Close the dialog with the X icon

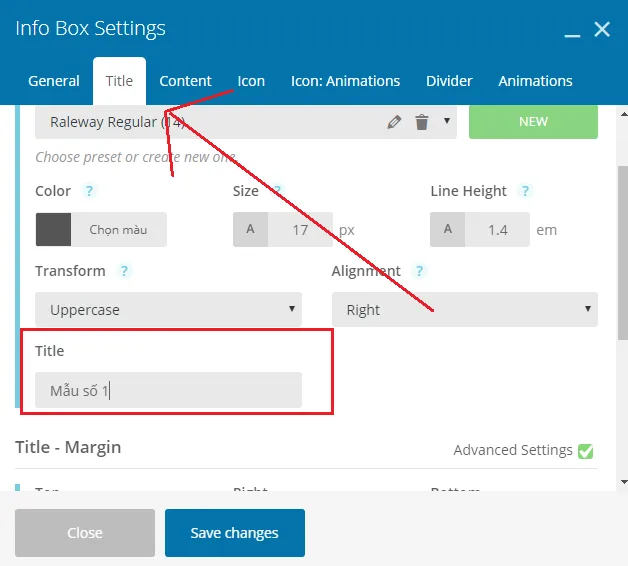[x=602, y=30]
